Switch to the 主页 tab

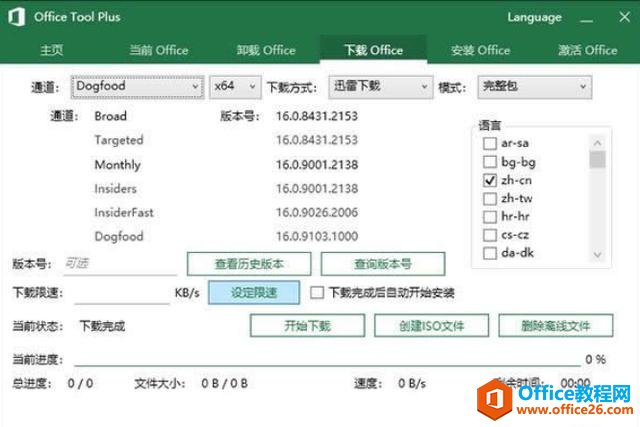click(x=52, y=50)
